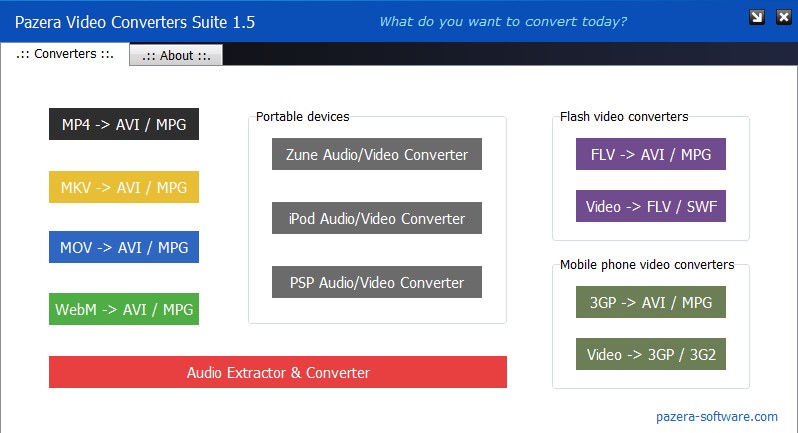Viewport: 798px width, 433px height.
Task: Click the Pazera Video Converters Suite title
Action: [135, 21]
